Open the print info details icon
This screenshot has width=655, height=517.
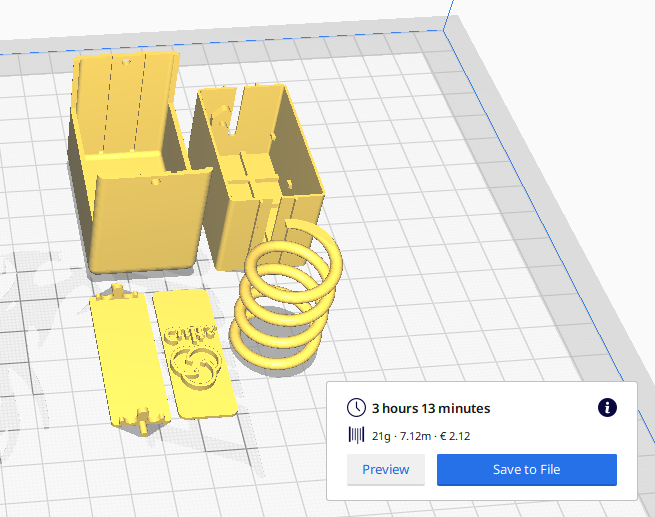coord(607,408)
